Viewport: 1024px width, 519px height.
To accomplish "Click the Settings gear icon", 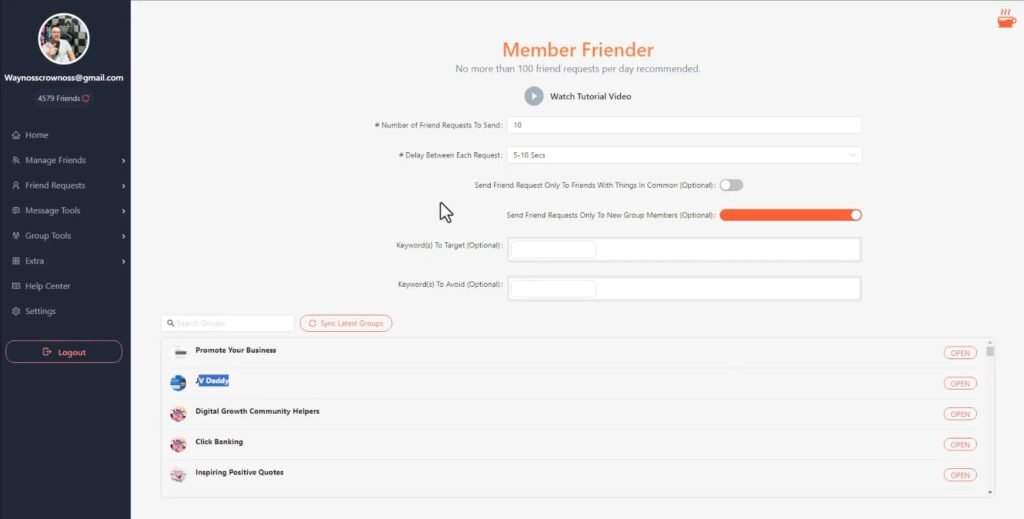I will pyautogui.click(x=16, y=311).
